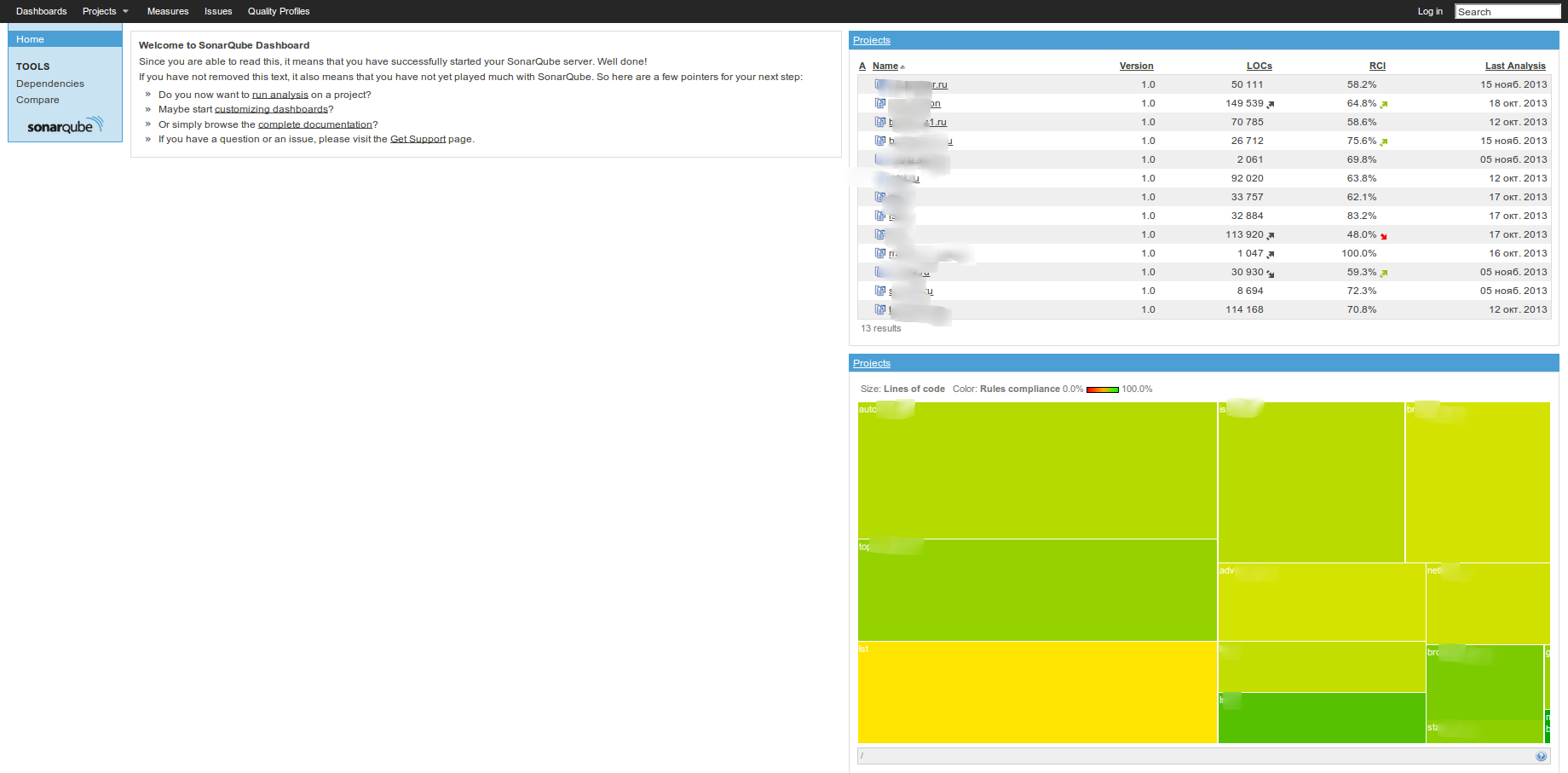
Task: Click the '50 111' LOCs value
Action: tap(1247, 84)
